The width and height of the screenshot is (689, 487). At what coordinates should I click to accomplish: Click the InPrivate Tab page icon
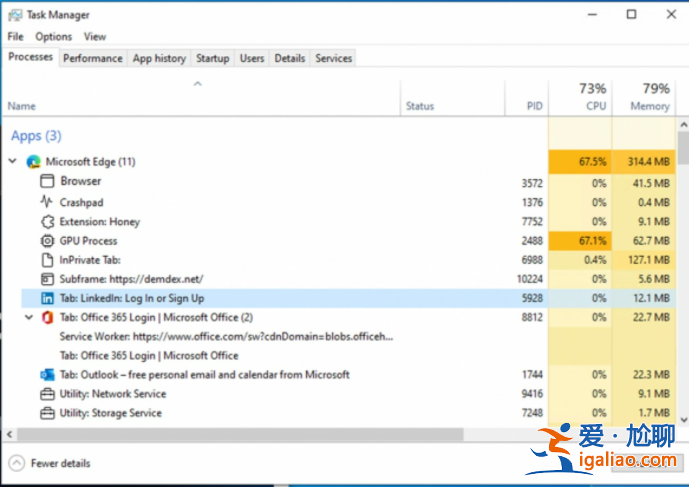[47, 260]
